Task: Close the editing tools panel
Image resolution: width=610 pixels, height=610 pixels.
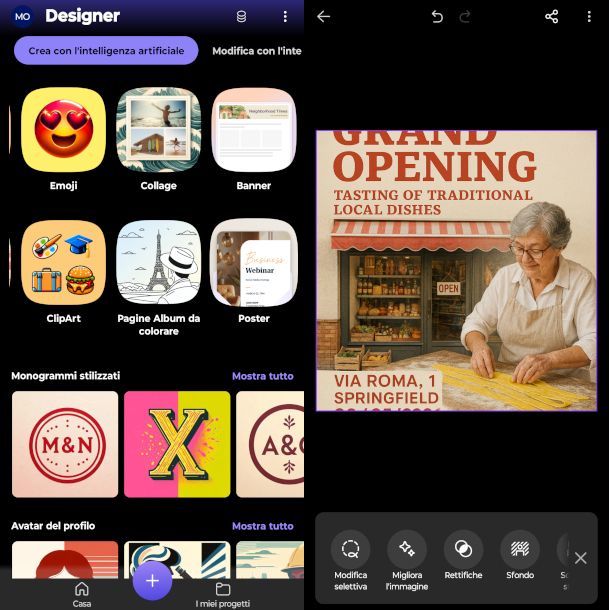Action: point(580,558)
